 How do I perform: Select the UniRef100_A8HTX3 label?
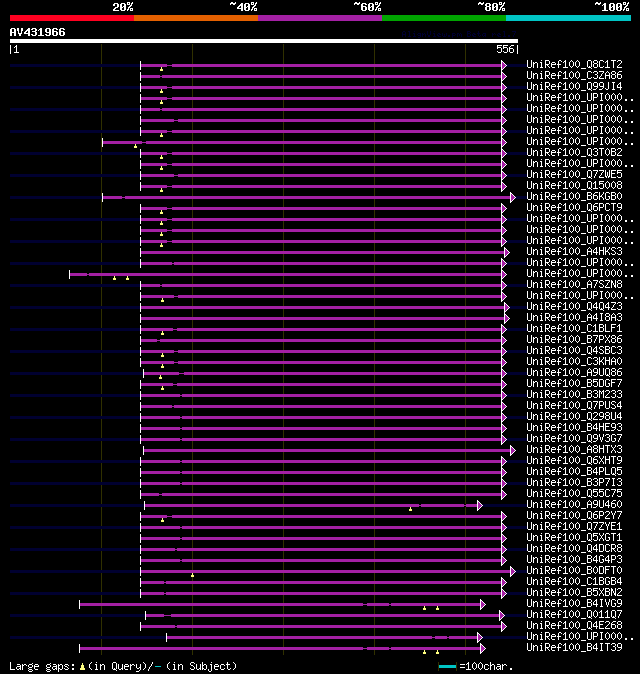point(574,450)
